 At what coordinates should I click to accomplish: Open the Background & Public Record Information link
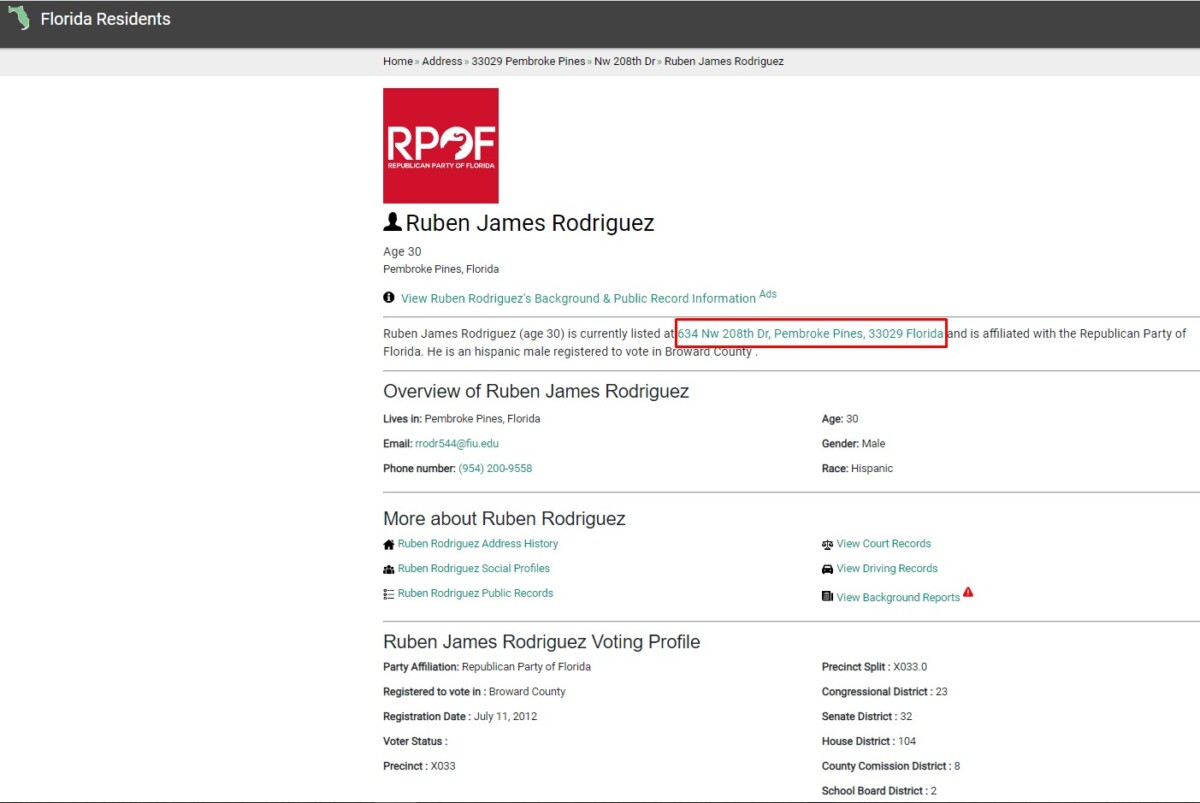pyautogui.click(x=578, y=298)
